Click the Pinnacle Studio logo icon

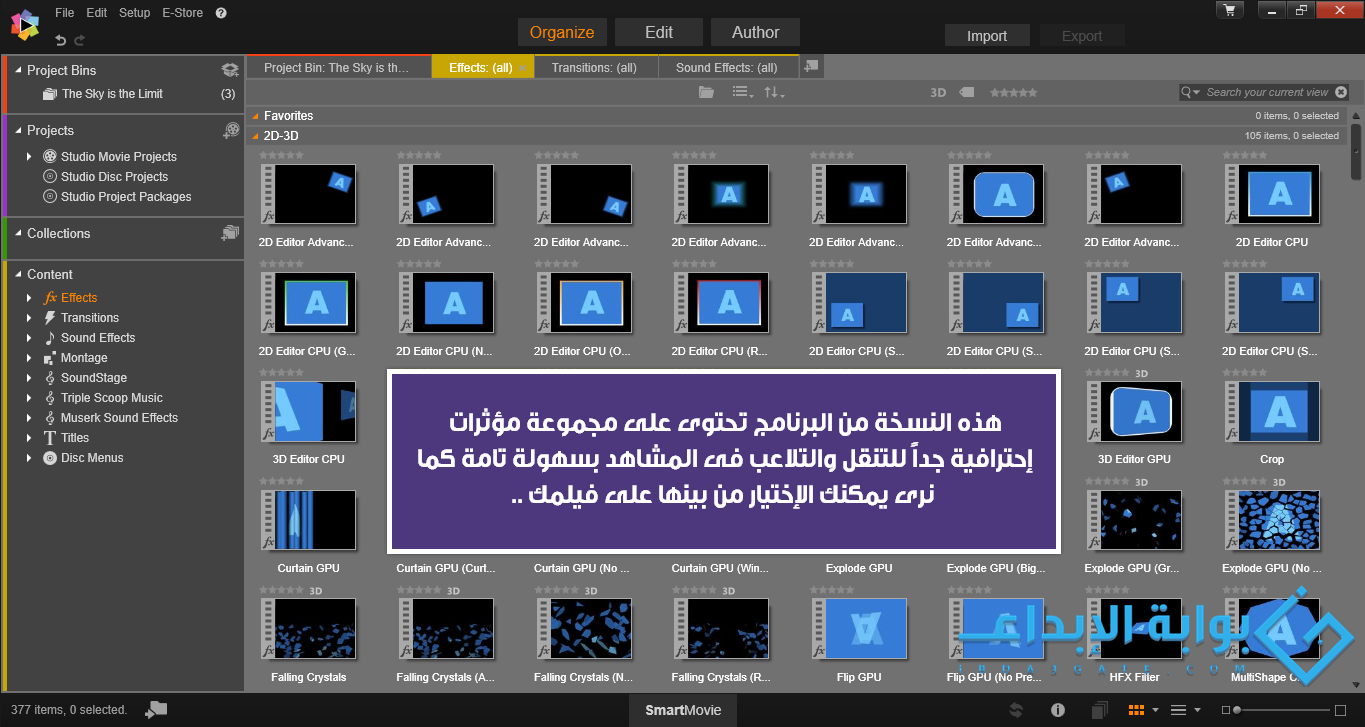click(x=24, y=24)
